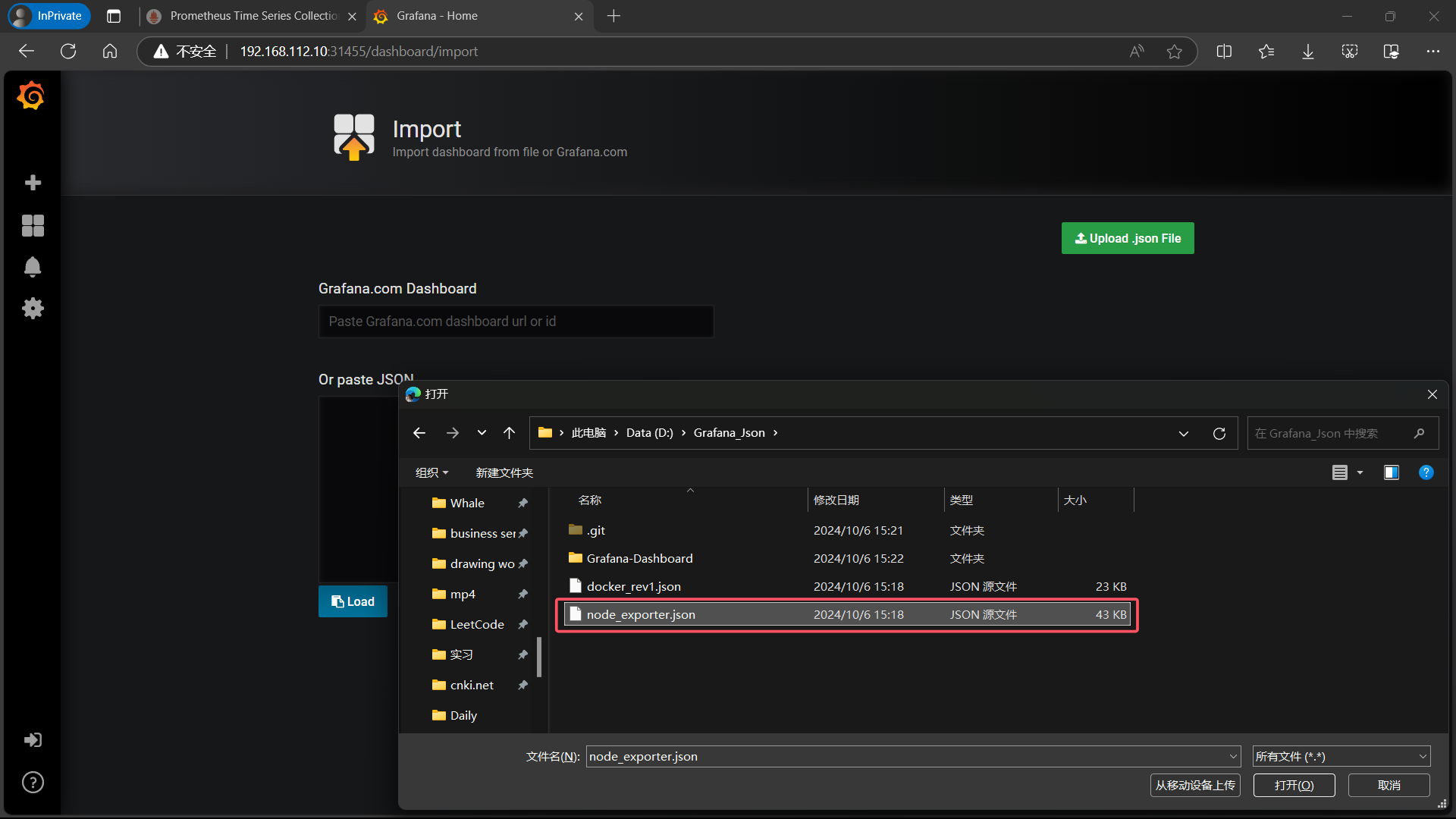Expand the address bar path dropdown

pyautogui.click(x=1183, y=433)
